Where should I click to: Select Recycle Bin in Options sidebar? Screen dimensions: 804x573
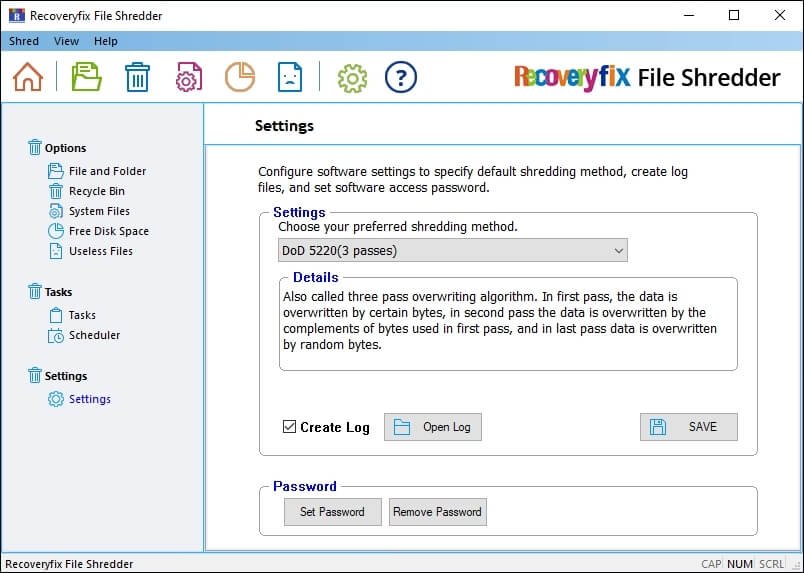pos(96,191)
